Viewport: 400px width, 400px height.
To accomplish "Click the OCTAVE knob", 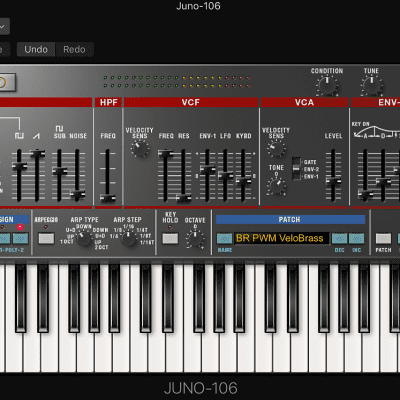I will (x=195, y=239).
